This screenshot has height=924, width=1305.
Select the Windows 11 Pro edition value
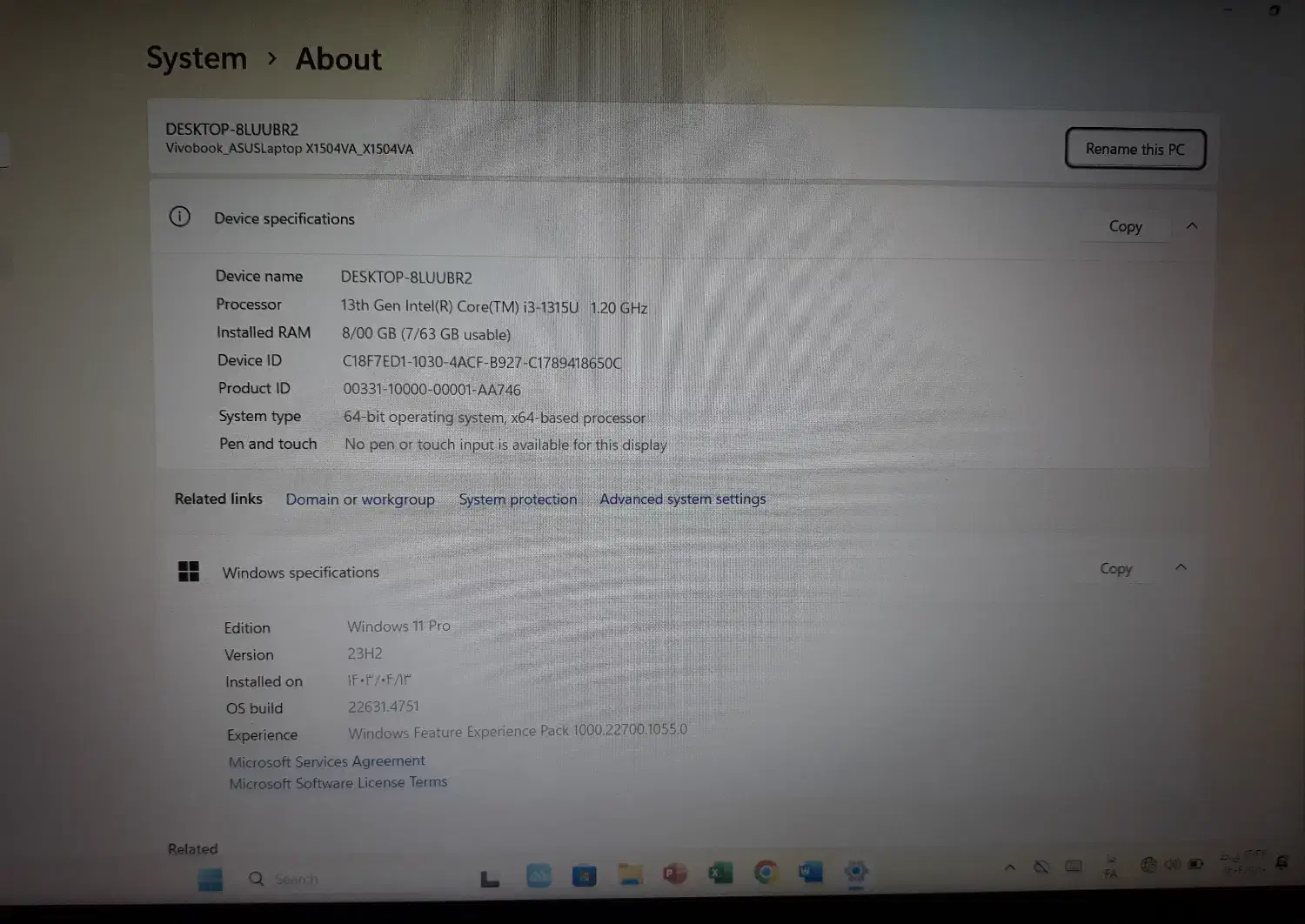(x=398, y=626)
